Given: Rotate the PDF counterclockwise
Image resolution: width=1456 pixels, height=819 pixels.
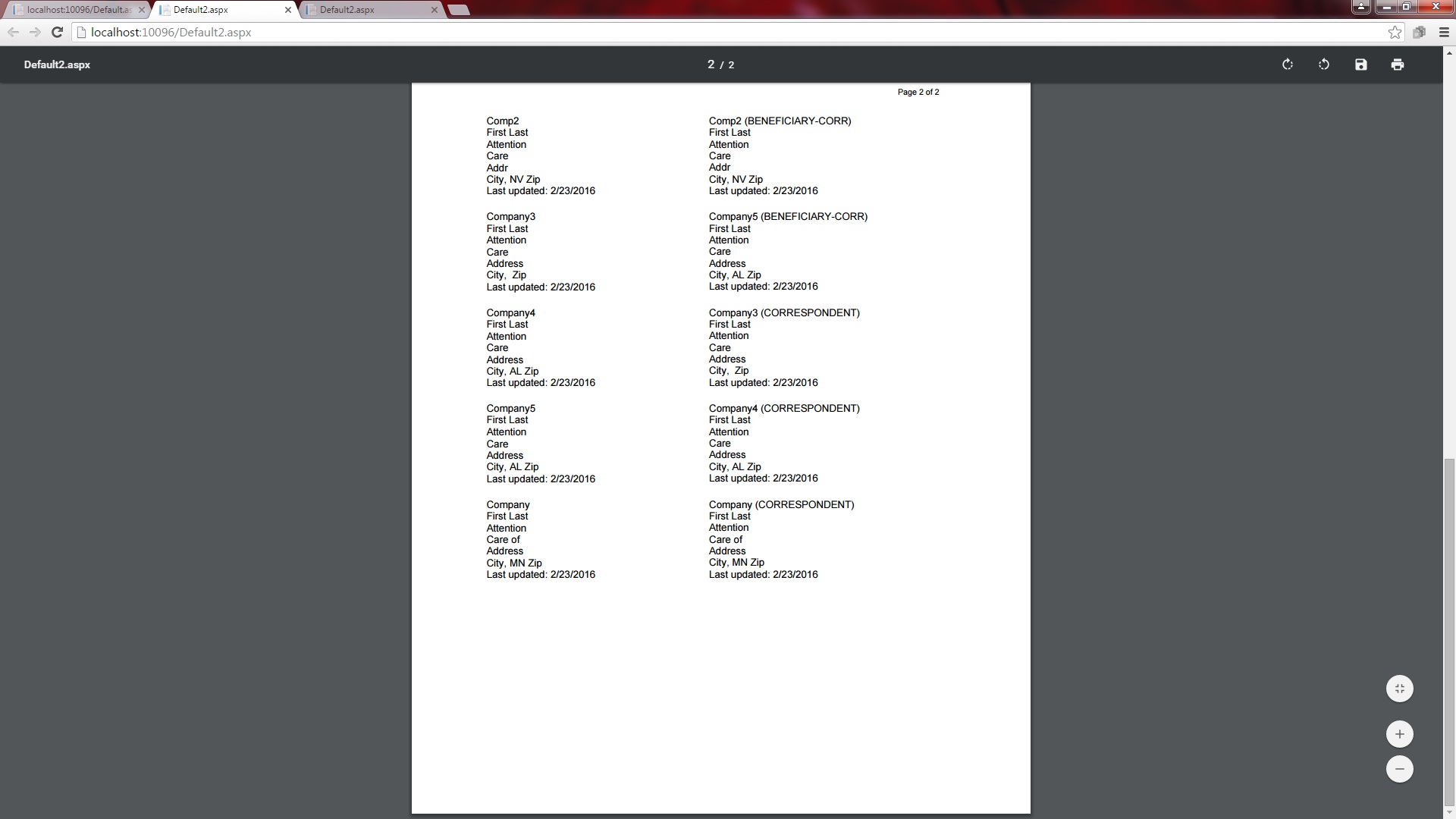Looking at the screenshot, I should click(1324, 64).
